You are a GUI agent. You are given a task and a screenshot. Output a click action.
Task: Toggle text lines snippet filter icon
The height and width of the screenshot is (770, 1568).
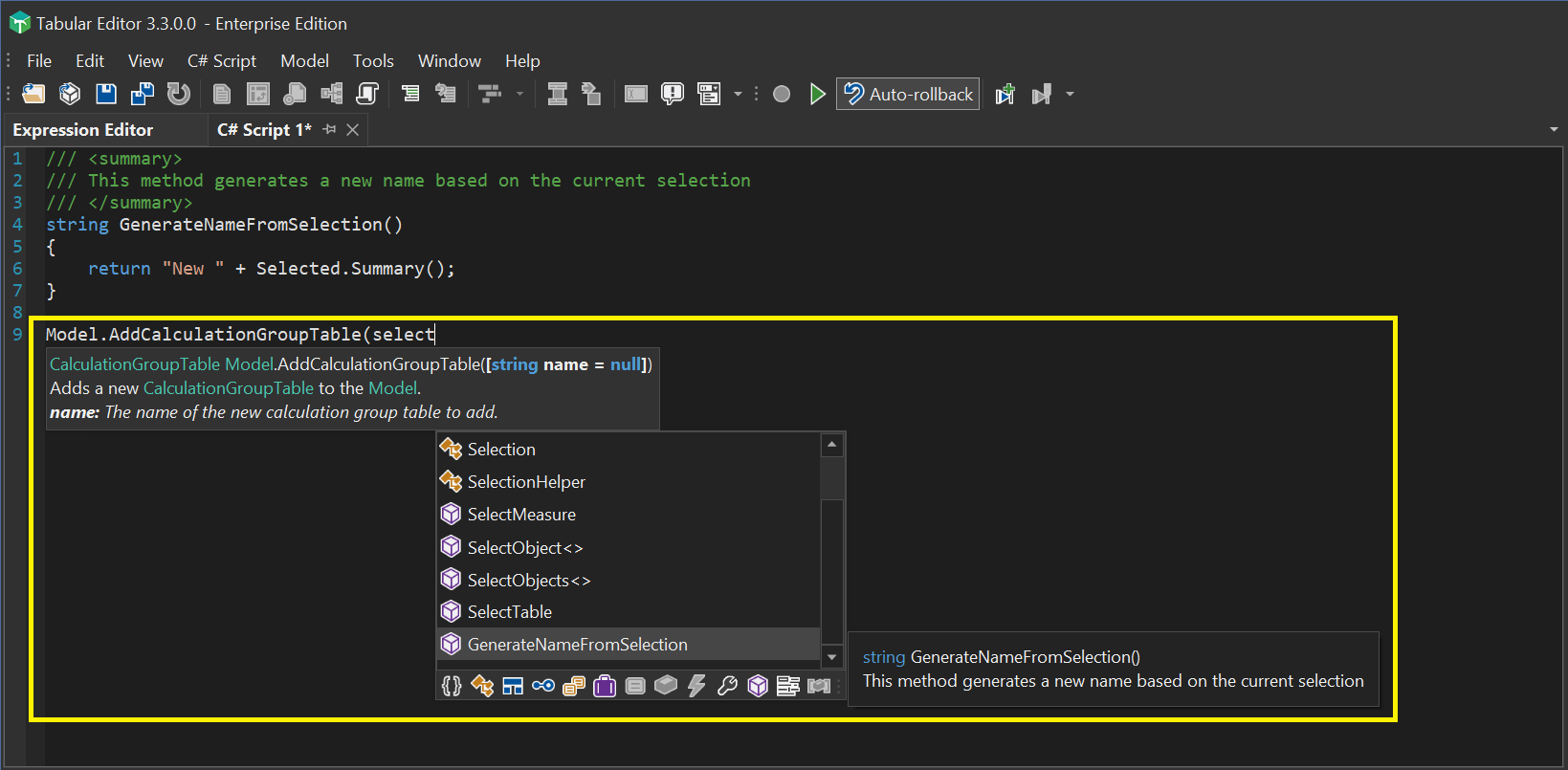click(788, 686)
